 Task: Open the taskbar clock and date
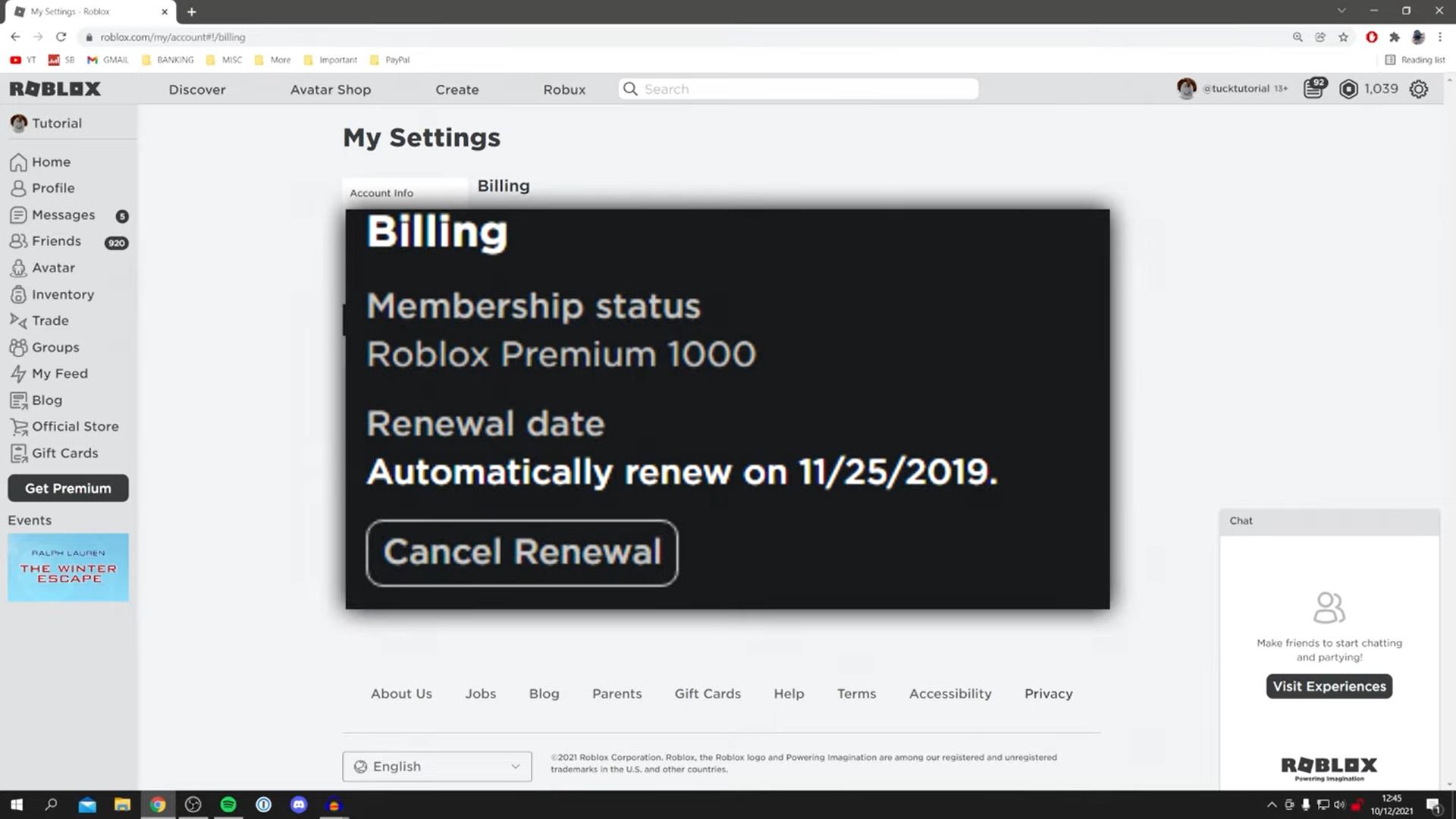tap(1392, 805)
